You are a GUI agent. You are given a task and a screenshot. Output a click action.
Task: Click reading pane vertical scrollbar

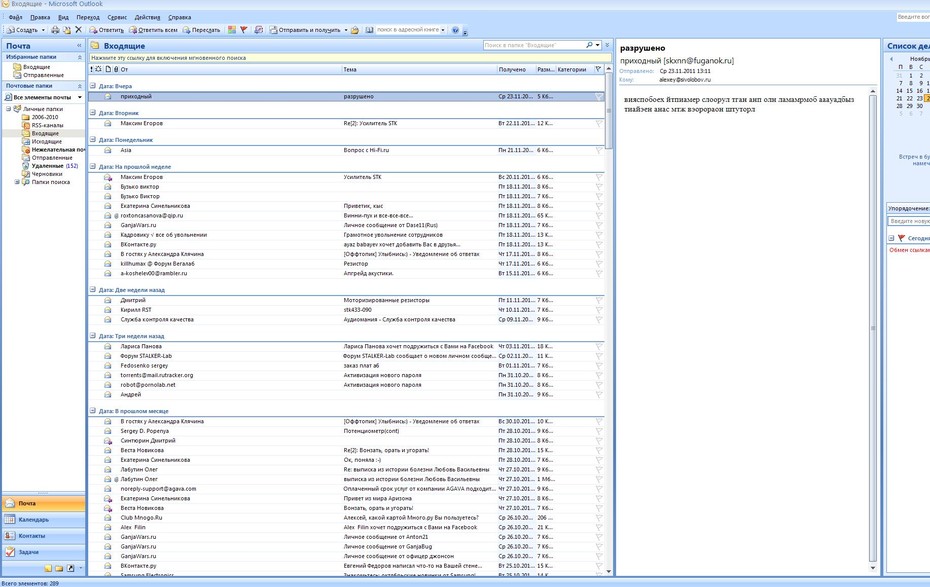872,328
